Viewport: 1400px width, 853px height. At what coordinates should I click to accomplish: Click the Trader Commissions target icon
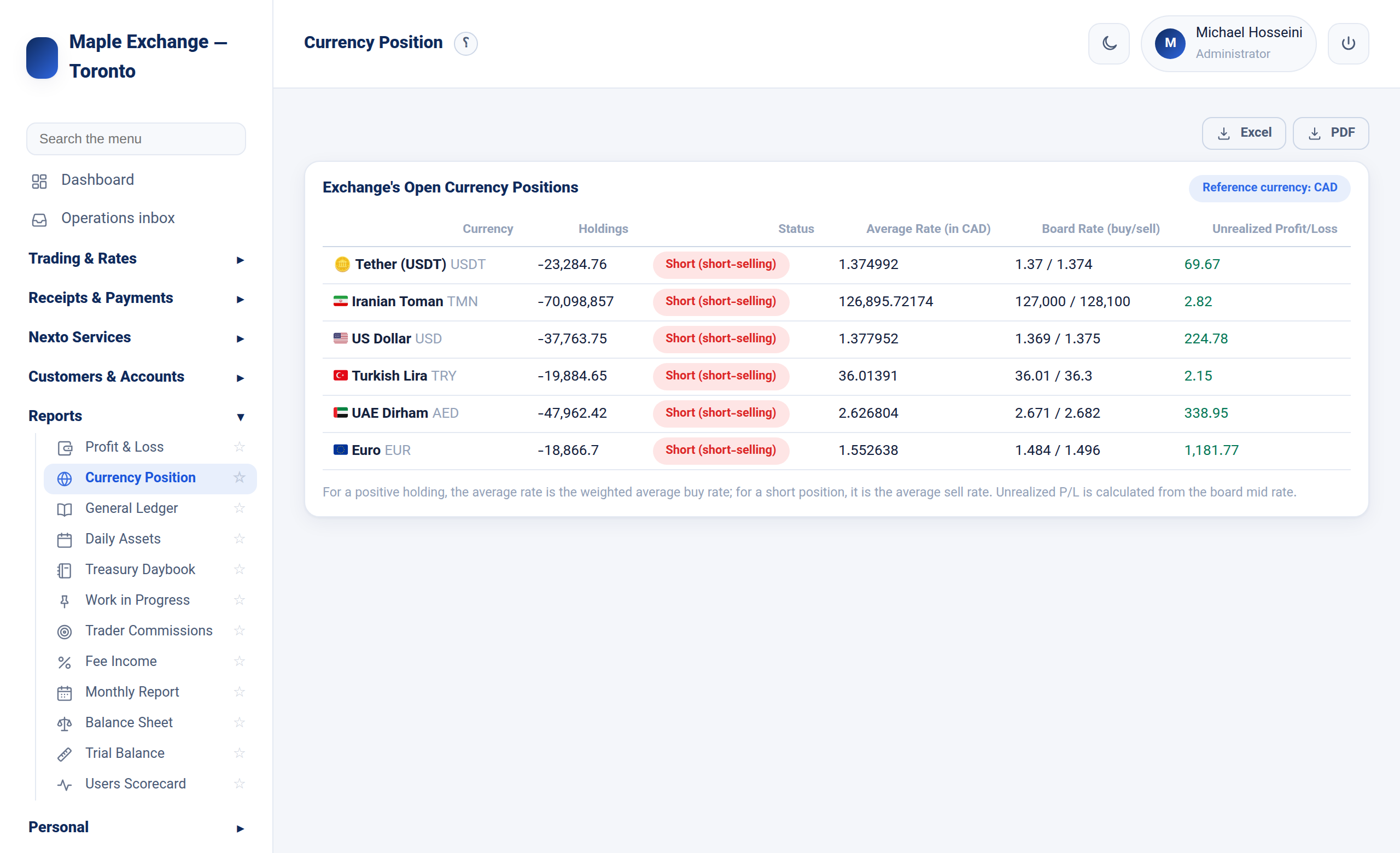click(65, 632)
